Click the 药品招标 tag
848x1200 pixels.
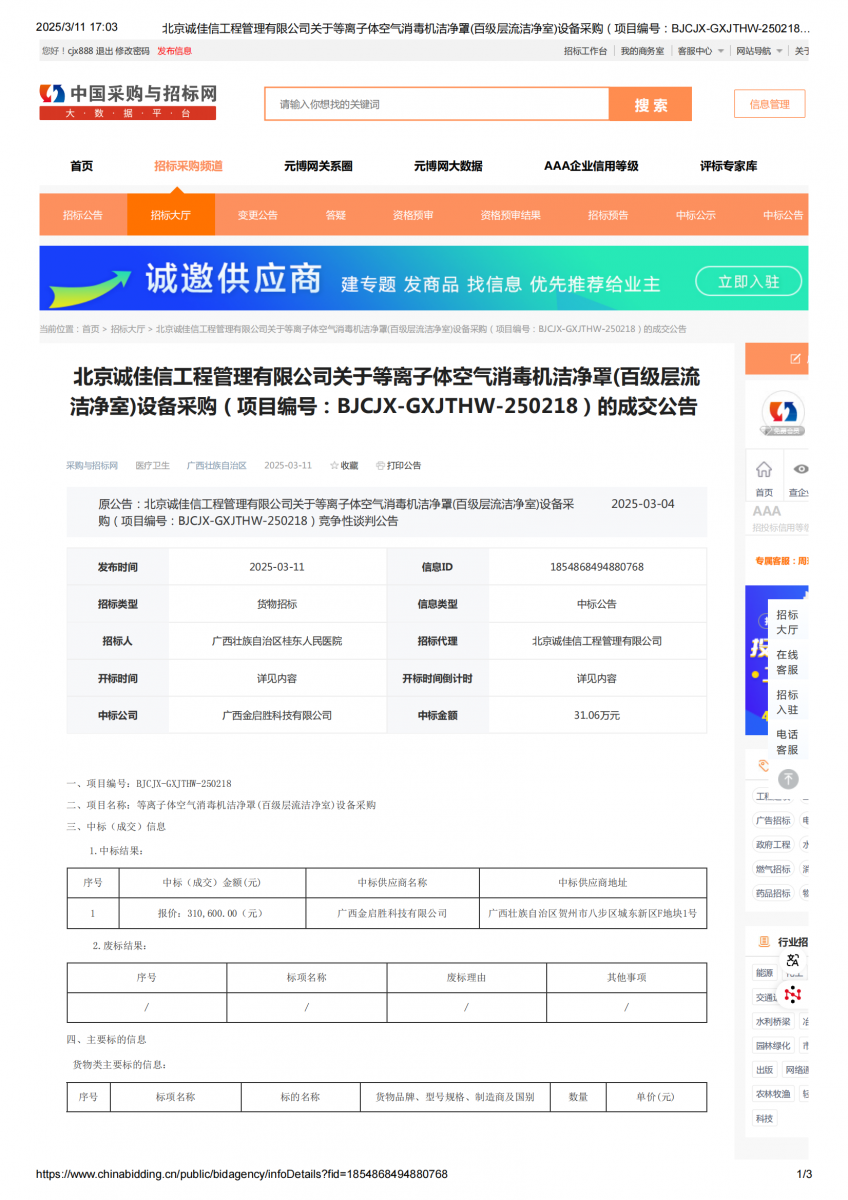773,893
